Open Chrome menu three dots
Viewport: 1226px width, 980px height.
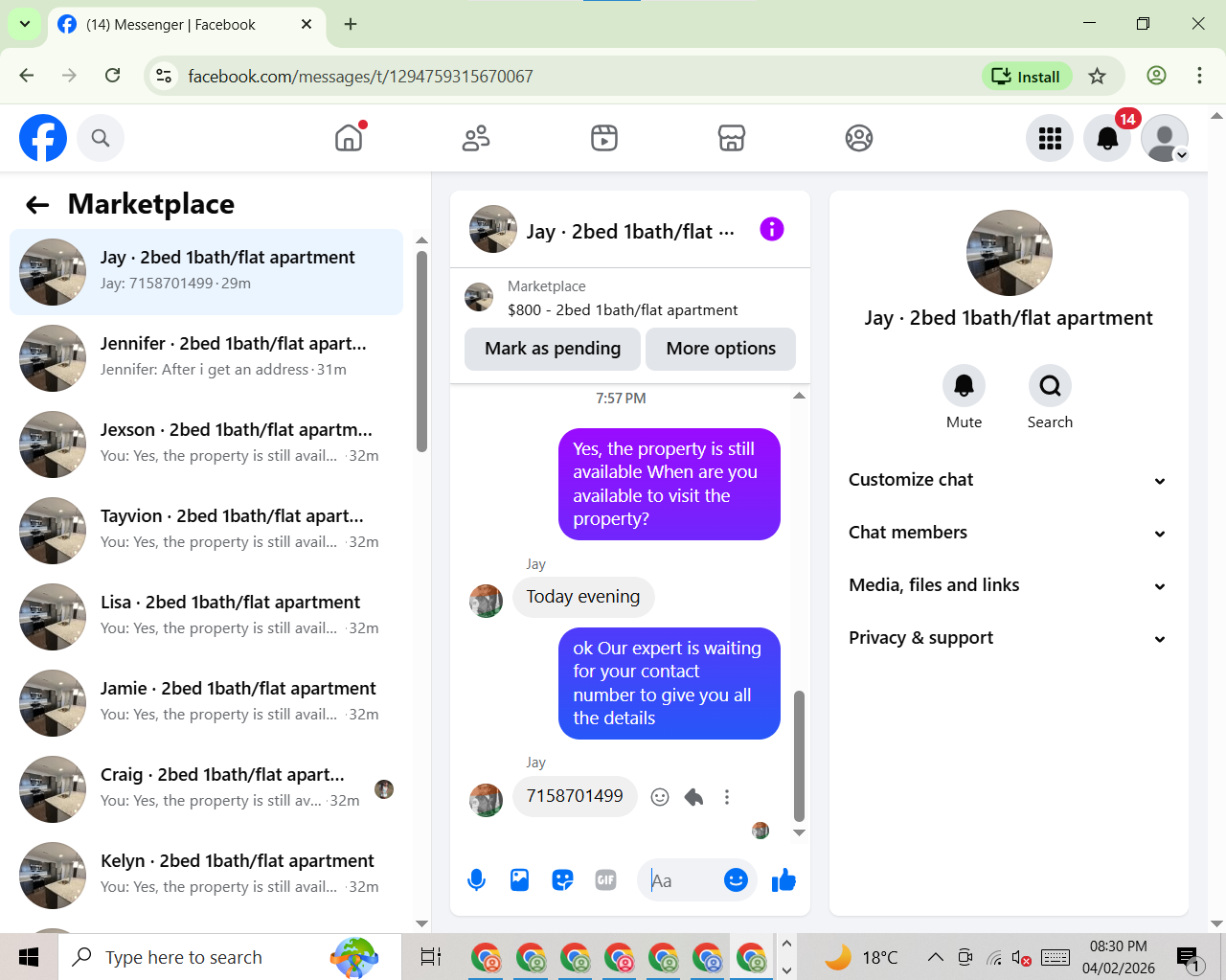(x=1199, y=76)
